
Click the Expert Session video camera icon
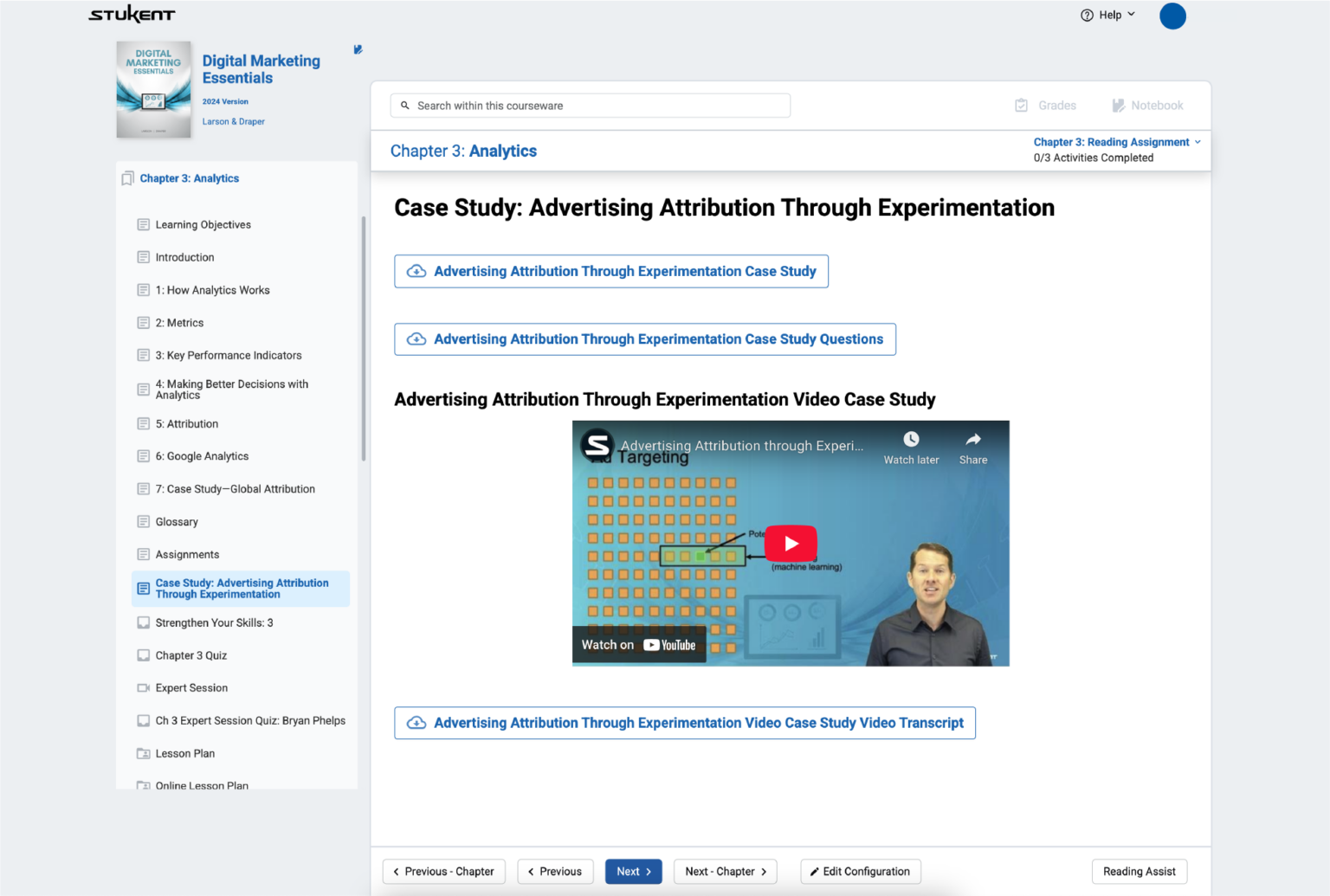(143, 687)
